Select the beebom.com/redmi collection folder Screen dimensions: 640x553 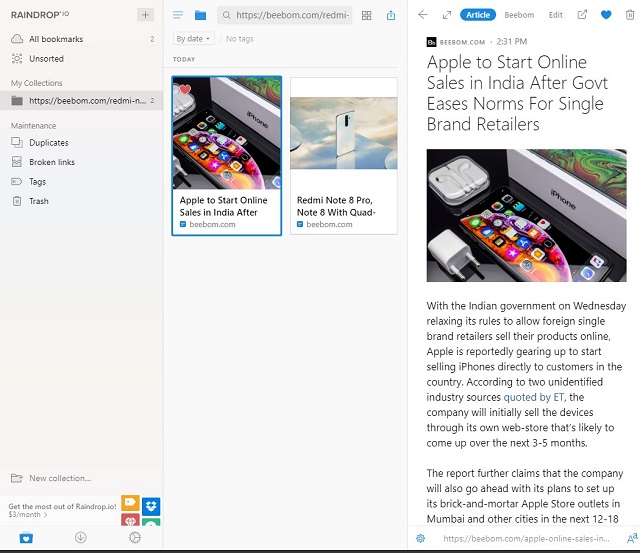tap(82, 100)
